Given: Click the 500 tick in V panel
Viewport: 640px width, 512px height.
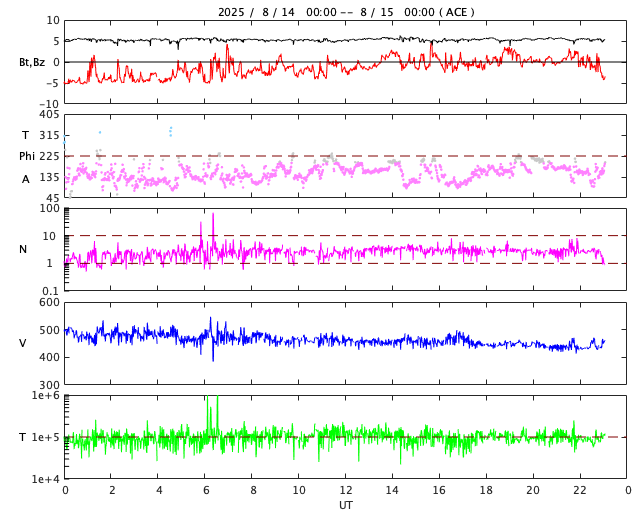Looking at the screenshot, I should point(49,330).
